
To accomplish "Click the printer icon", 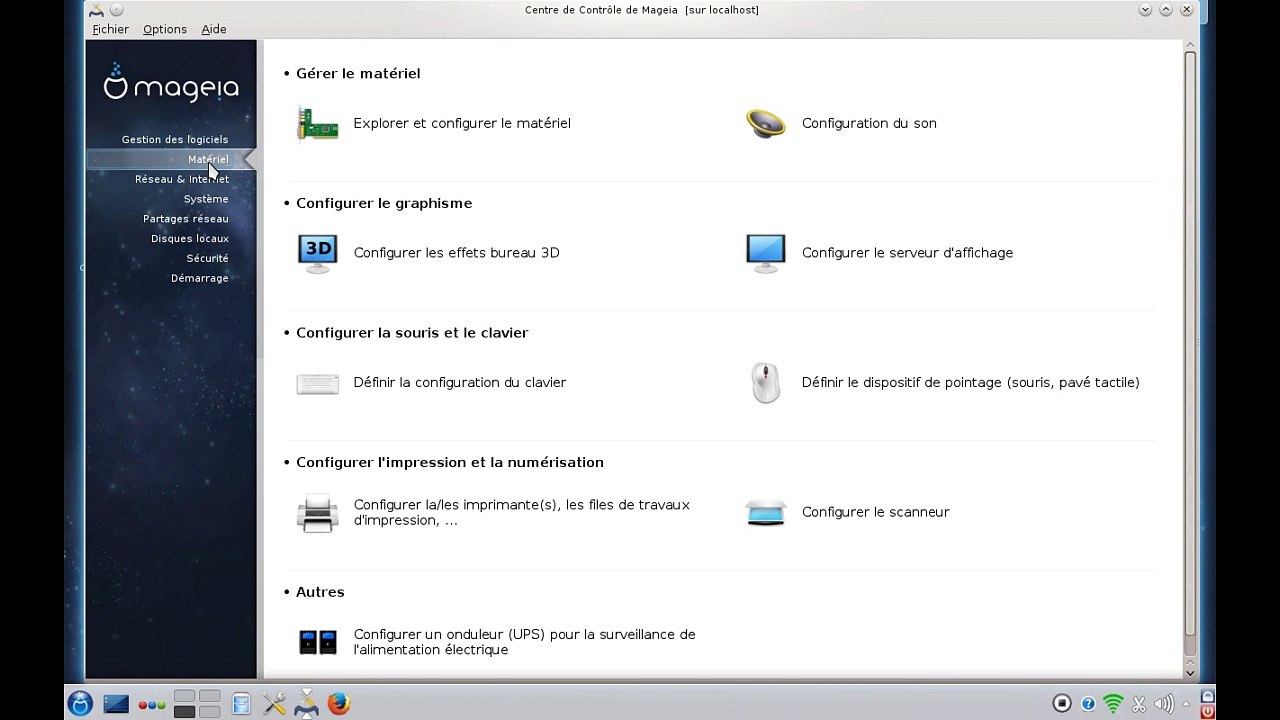I will coord(318,513).
